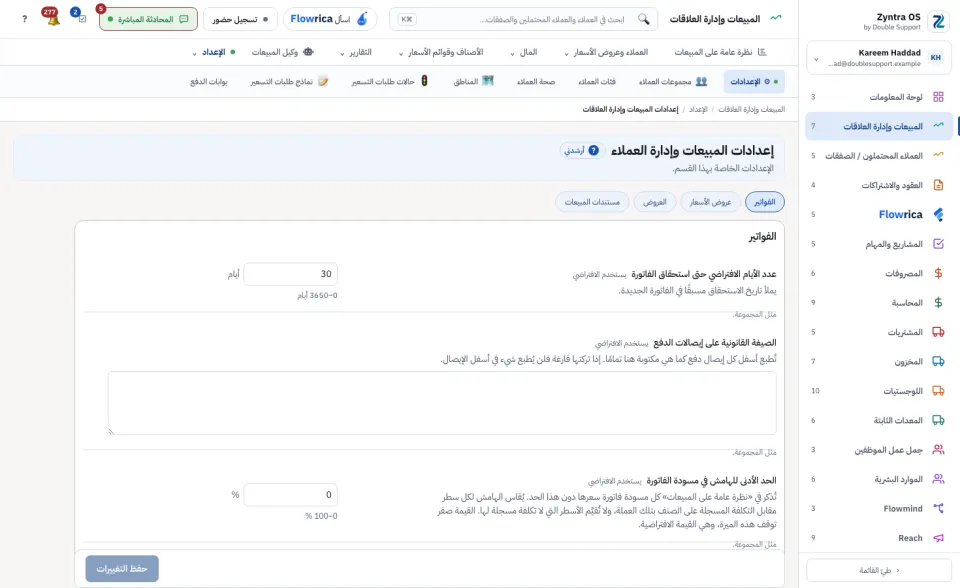The height and width of the screenshot is (588, 960).
Task: Open the tasks checklist icon with badge 2
Action: coord(82,18)
